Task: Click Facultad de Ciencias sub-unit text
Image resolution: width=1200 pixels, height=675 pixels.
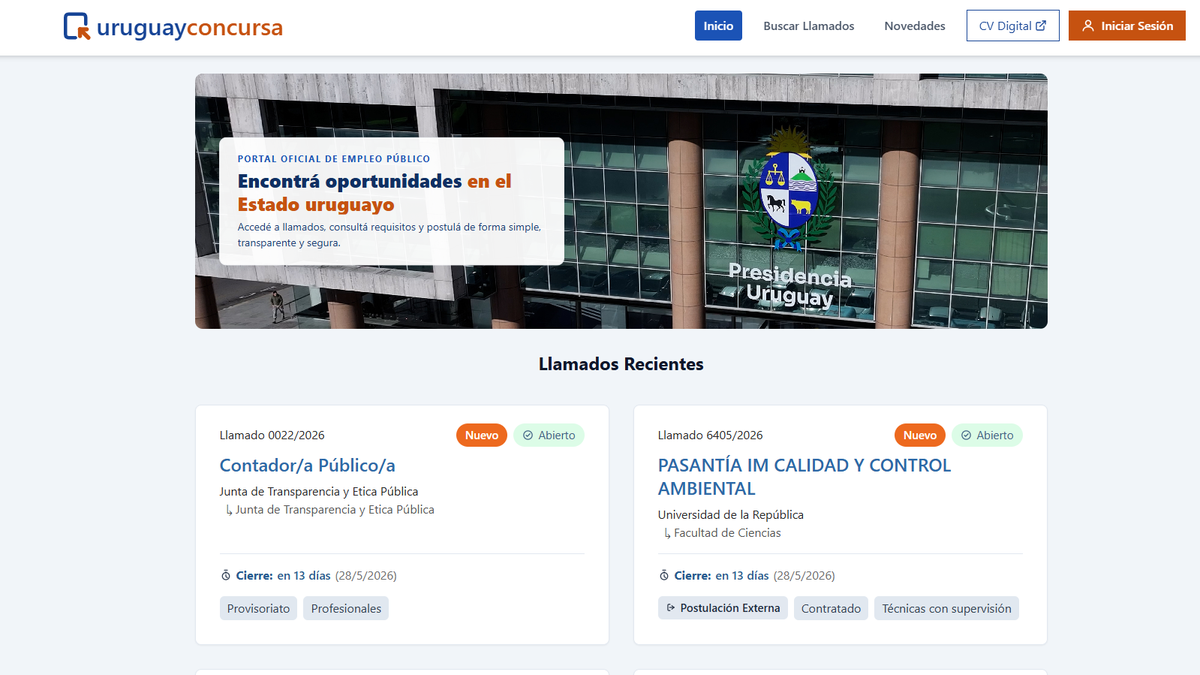Action: (727, 533)
